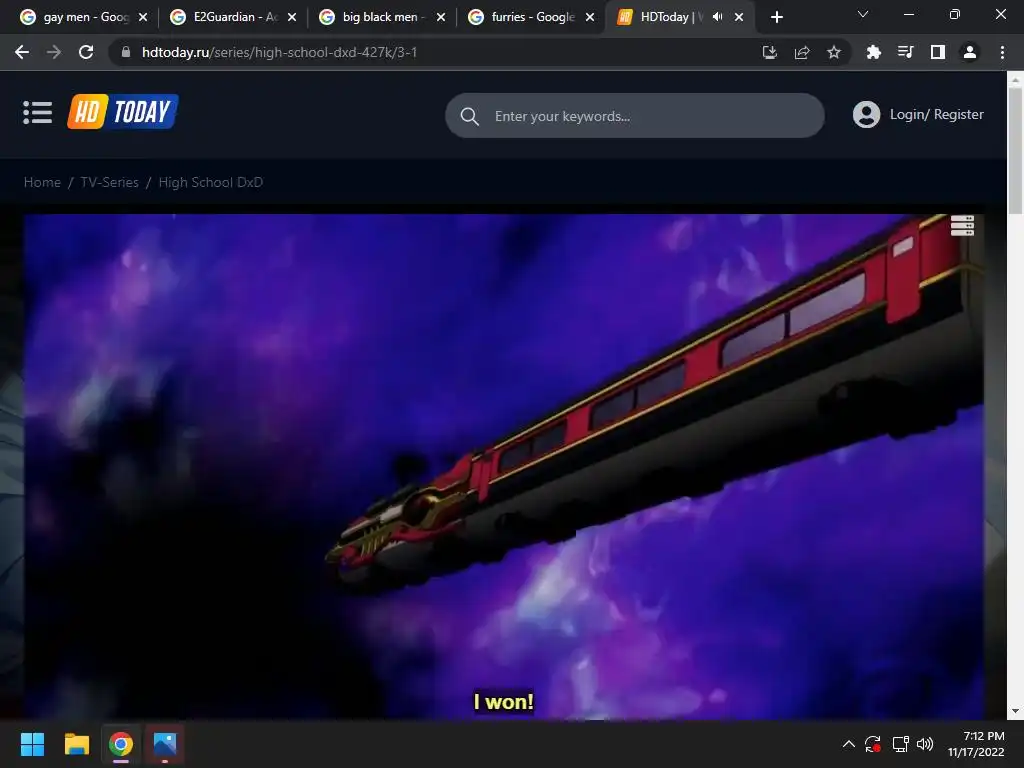Image resolution: width=1024 pixels, height=768 pixels.
Task: Go back to the previous page
Action: click(22, 52)
